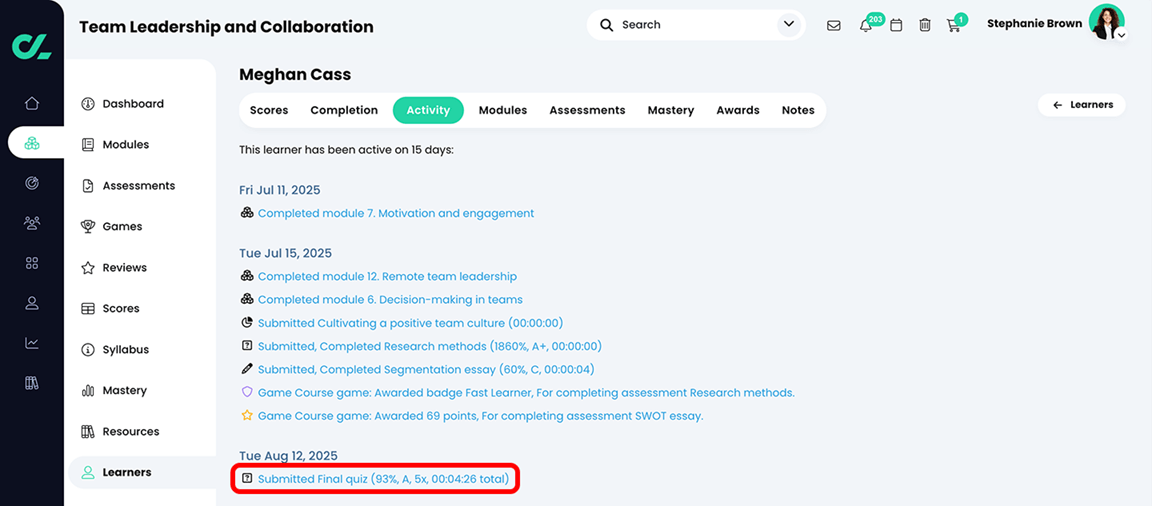This screenshot has width=1152, height=506.
Task: Click shield badge icon beside Fast Learner
Action: click(247, 393)
